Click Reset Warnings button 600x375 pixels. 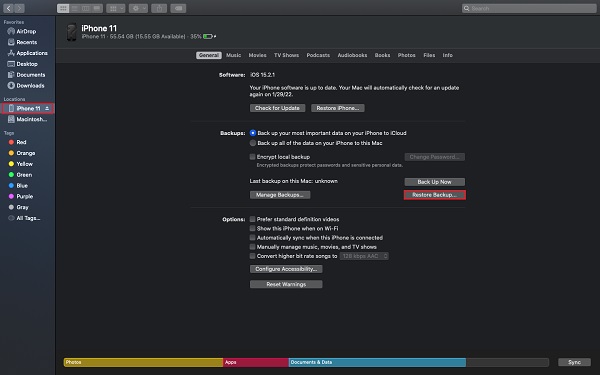tap(286, 284)
